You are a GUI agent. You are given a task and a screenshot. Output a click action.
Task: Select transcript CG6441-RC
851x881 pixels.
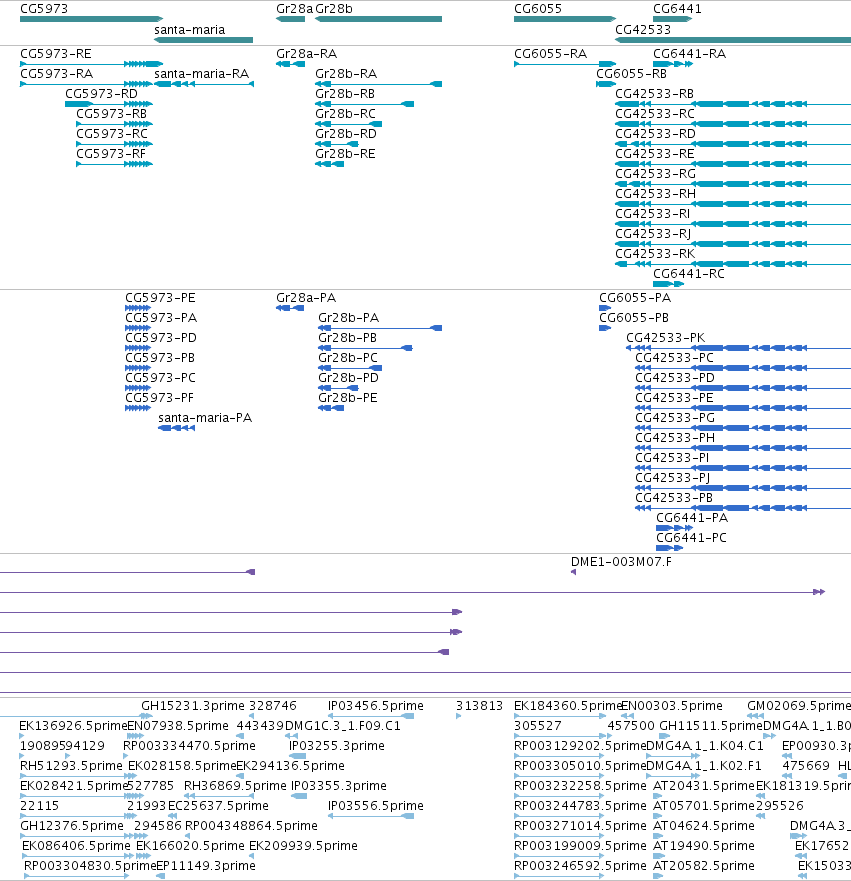(x=668, y=284)
